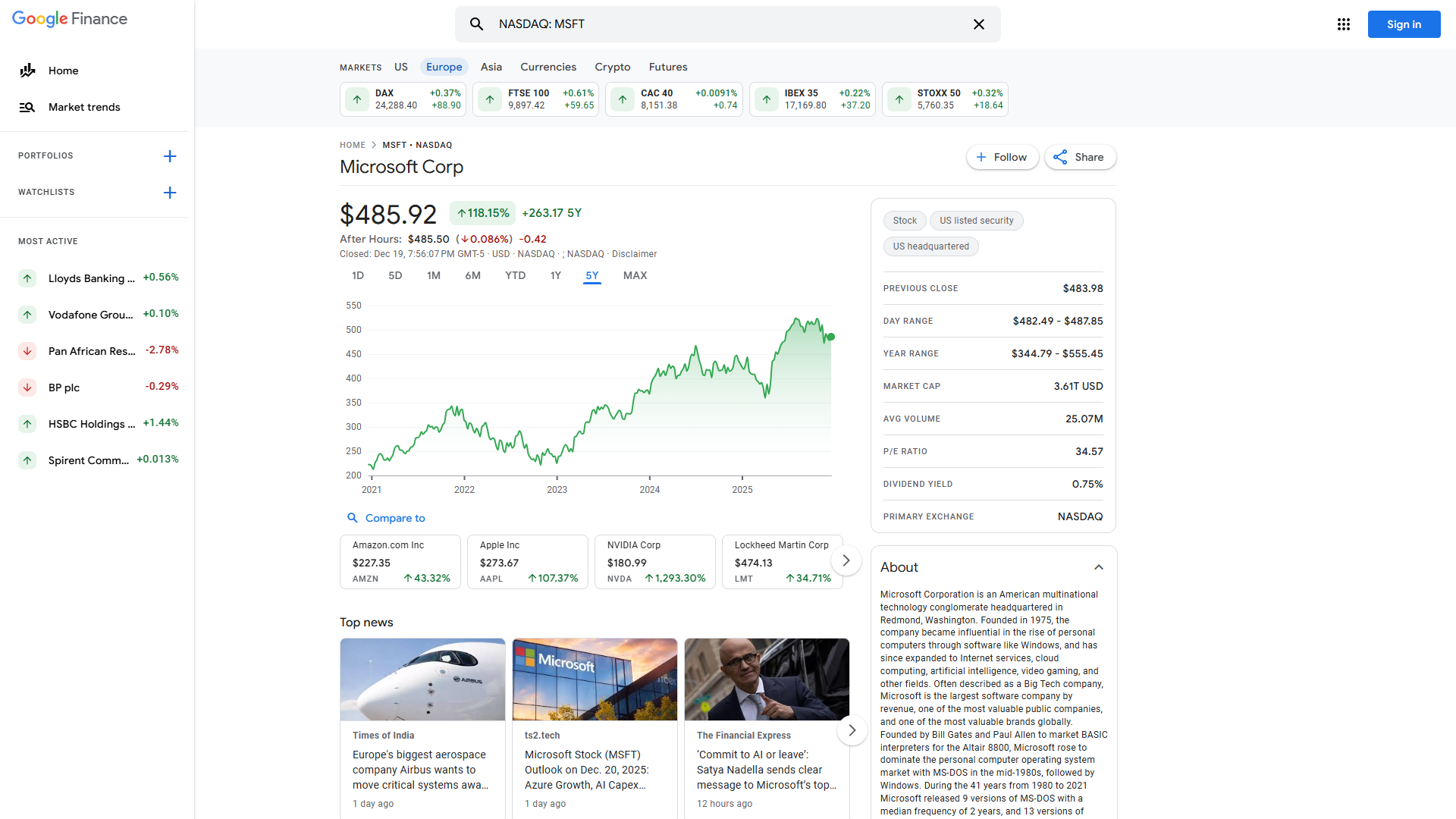Advance the Top news carousel

pos(852,730)
